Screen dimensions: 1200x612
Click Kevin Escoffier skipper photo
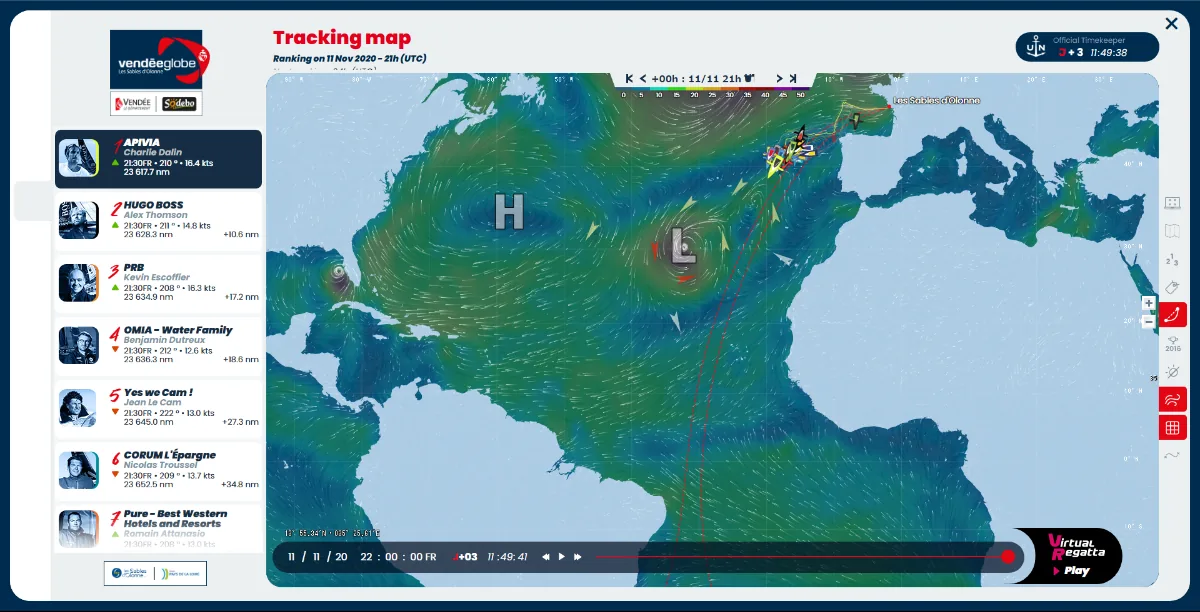click(78, 283)
